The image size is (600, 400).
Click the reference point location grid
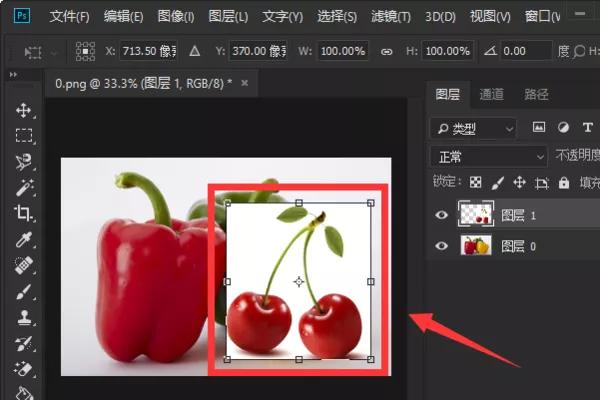click(x=85, y=51)
